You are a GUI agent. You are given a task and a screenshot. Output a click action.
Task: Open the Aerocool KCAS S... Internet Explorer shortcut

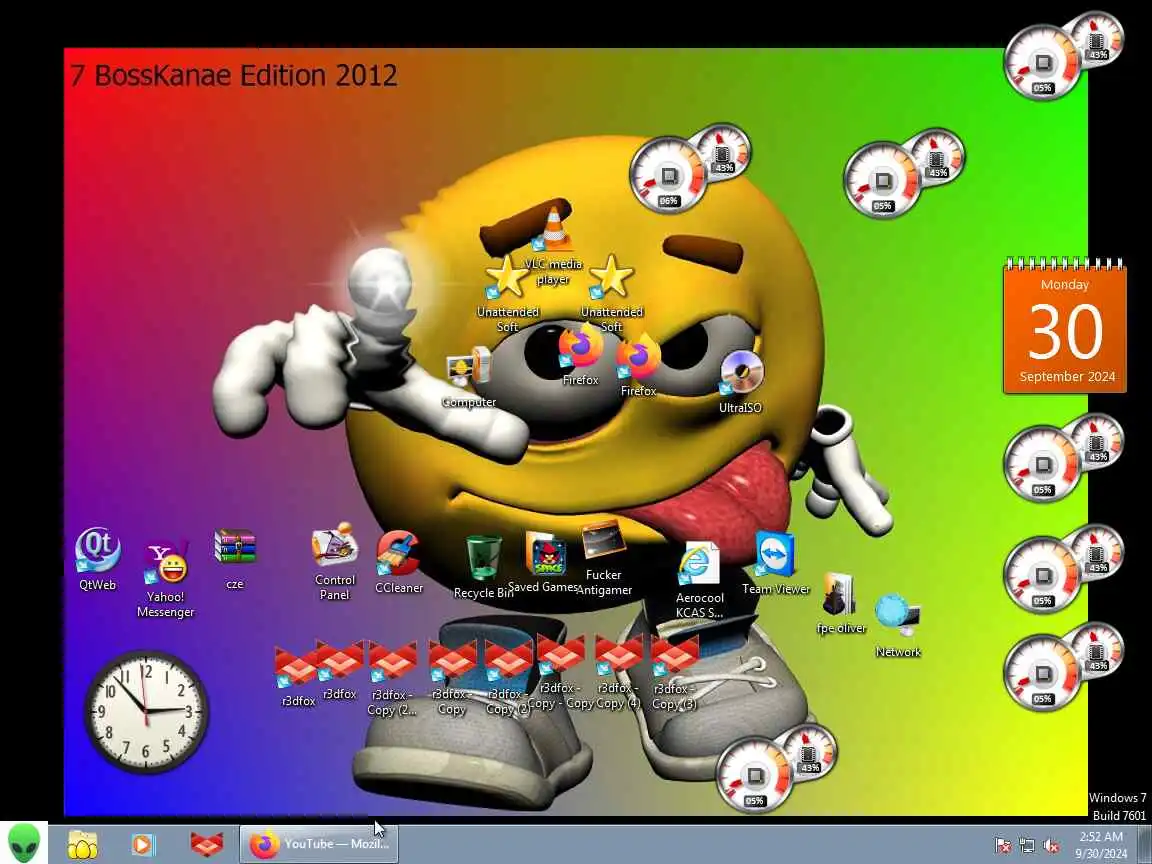(699, 580)
